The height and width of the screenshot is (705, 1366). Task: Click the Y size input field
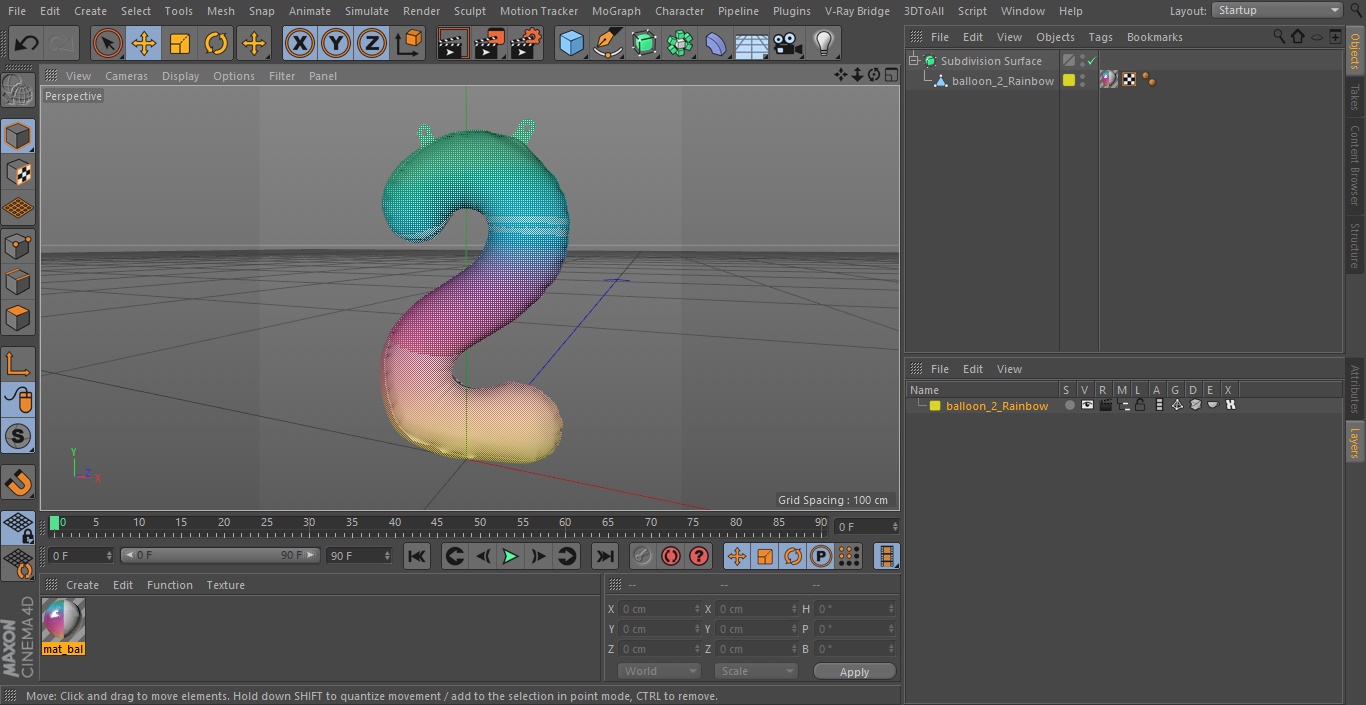756,629
